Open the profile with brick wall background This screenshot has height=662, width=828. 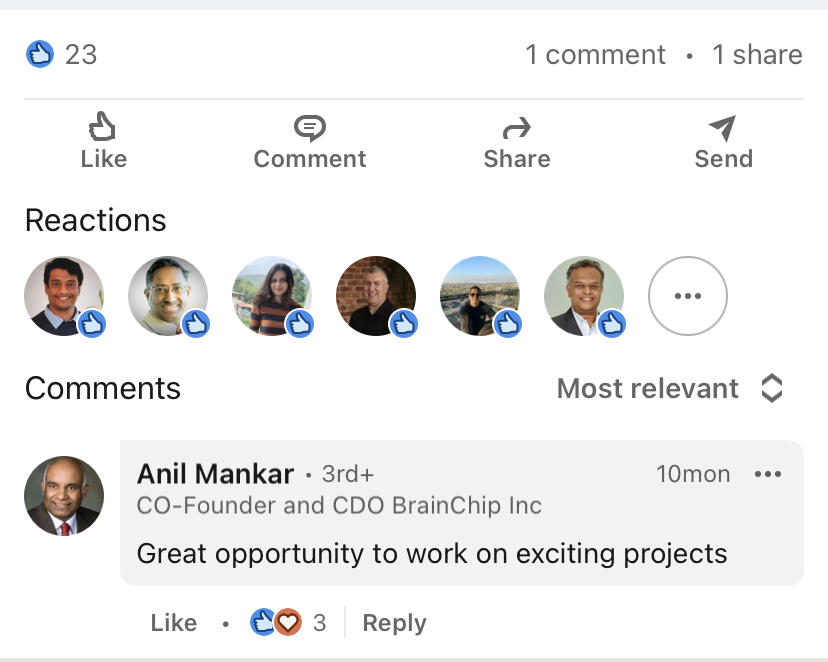click(x=376, y=296)
